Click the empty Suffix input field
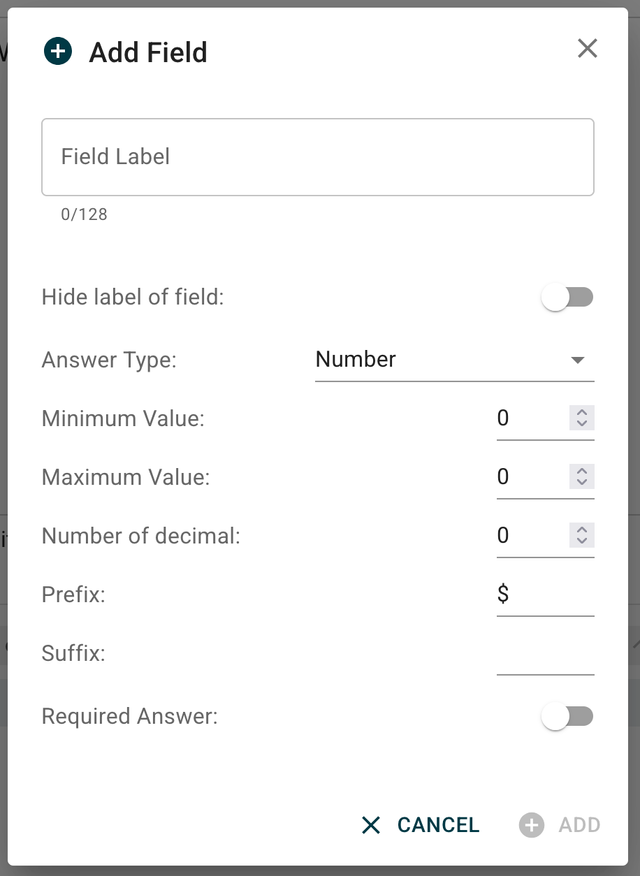Viewport: 640px width, 876px height. coord(545,655)
